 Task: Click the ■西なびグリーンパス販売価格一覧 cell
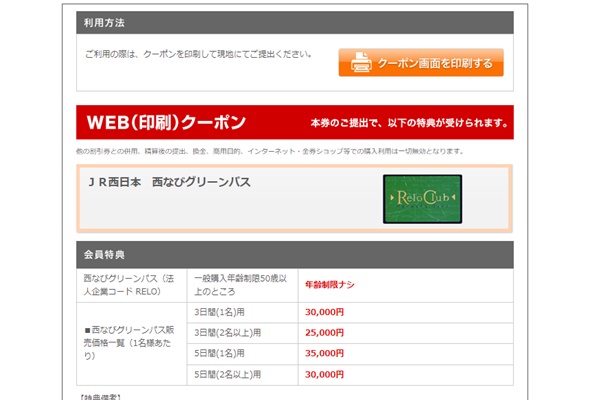132,344
